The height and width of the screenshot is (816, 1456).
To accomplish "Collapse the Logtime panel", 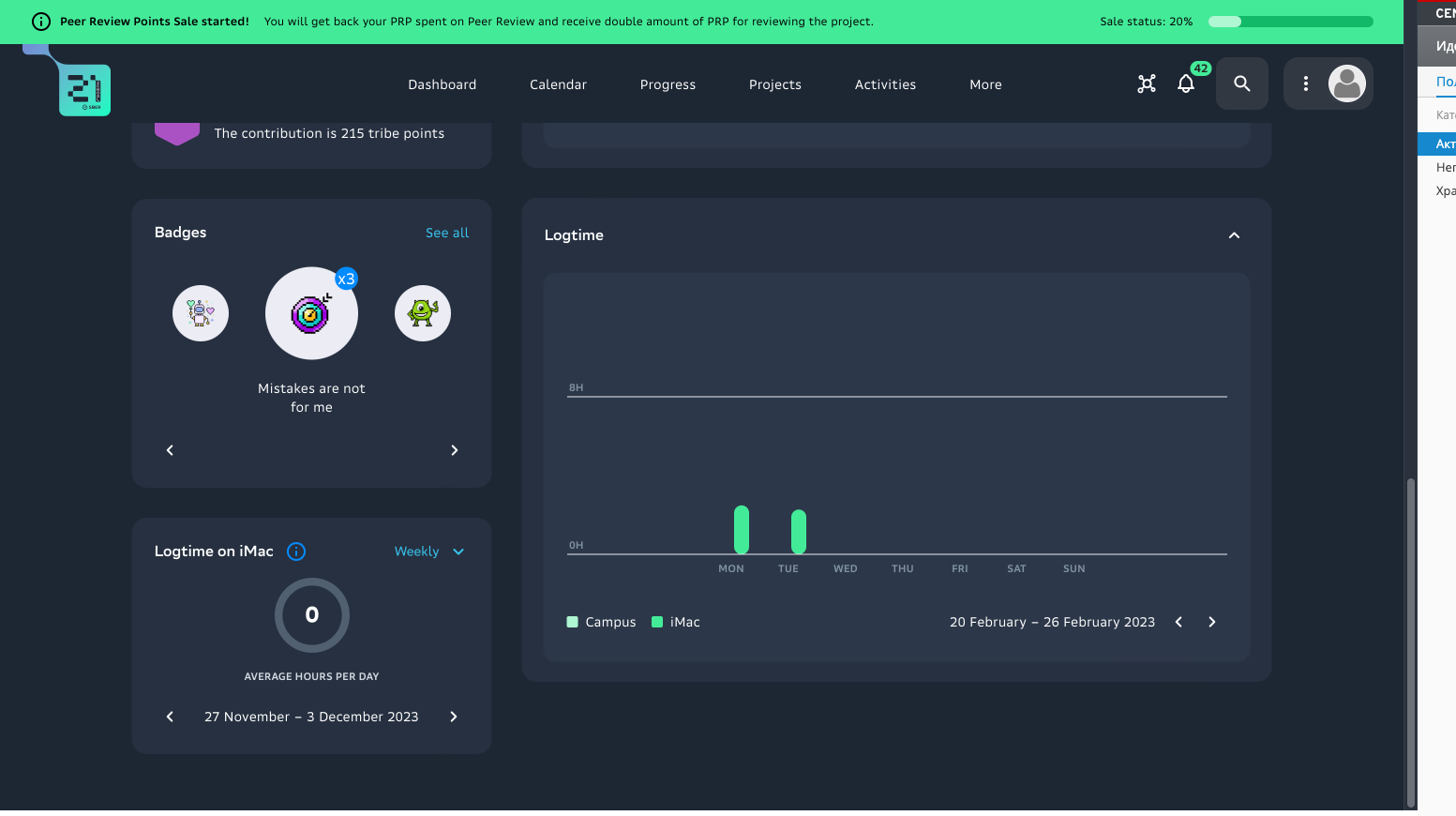I will pyautogui.click(x=1234, y=235).
